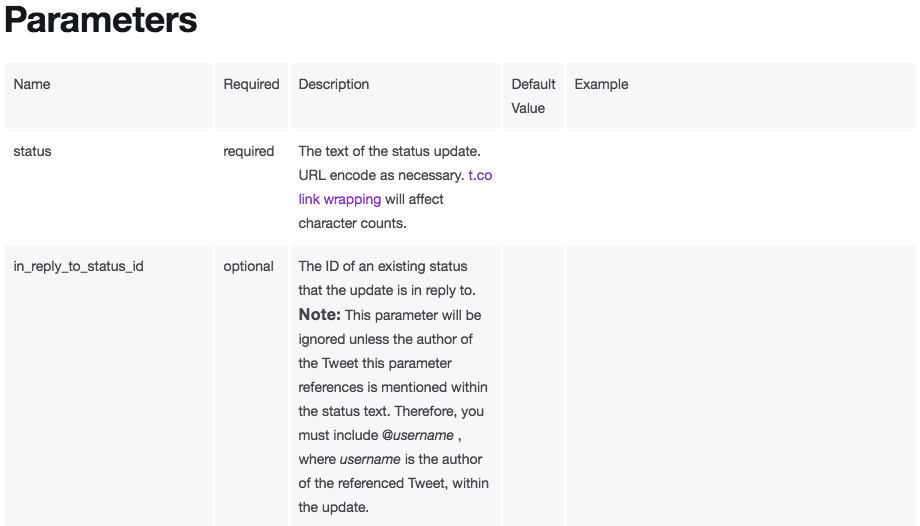This screenshot has height=526, width=920.
Task: Click "The text of the status update" sentence
Action: click(x=389, y=152)
